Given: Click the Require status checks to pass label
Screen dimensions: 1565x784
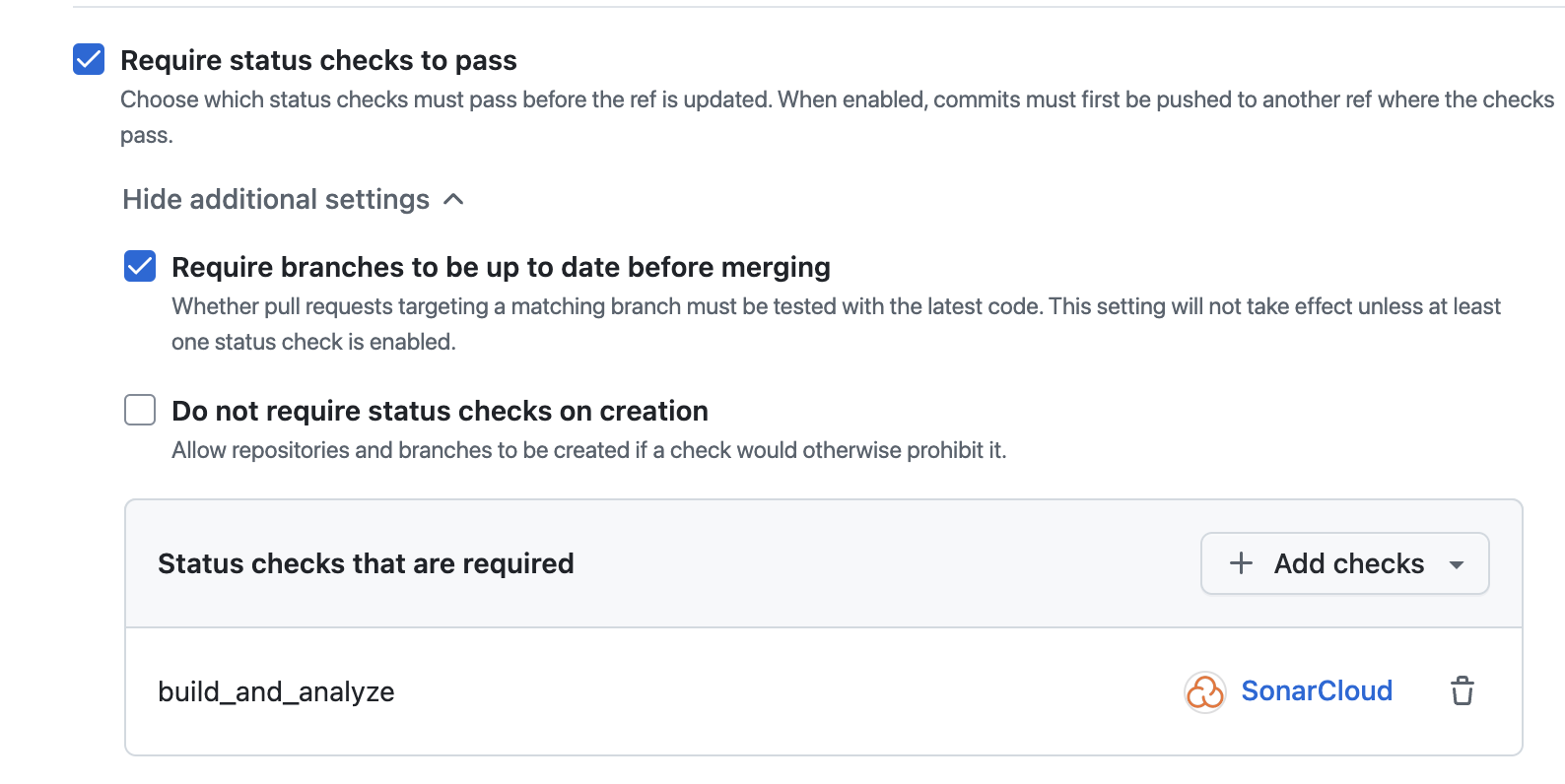Looking at the screenshot, I should [x=318, y=60].
